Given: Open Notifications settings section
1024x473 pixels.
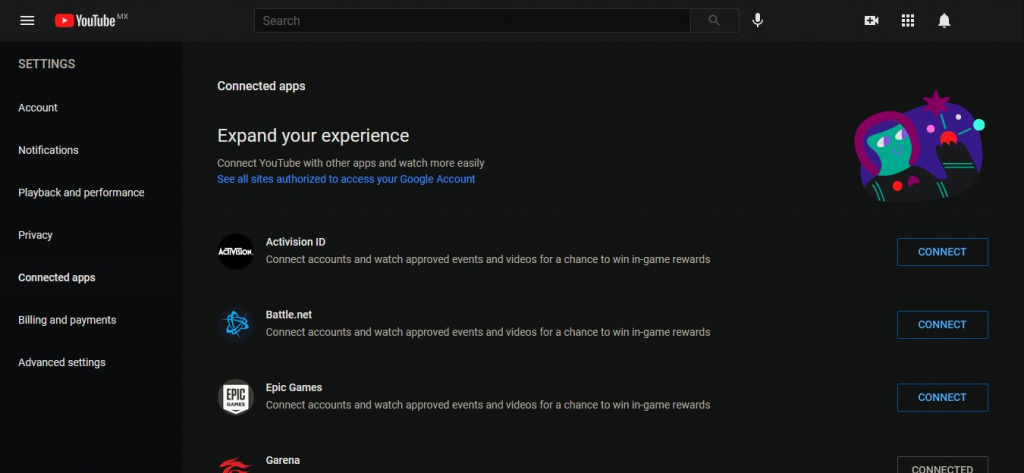Looking at the screenshot, I should point(48,150).
